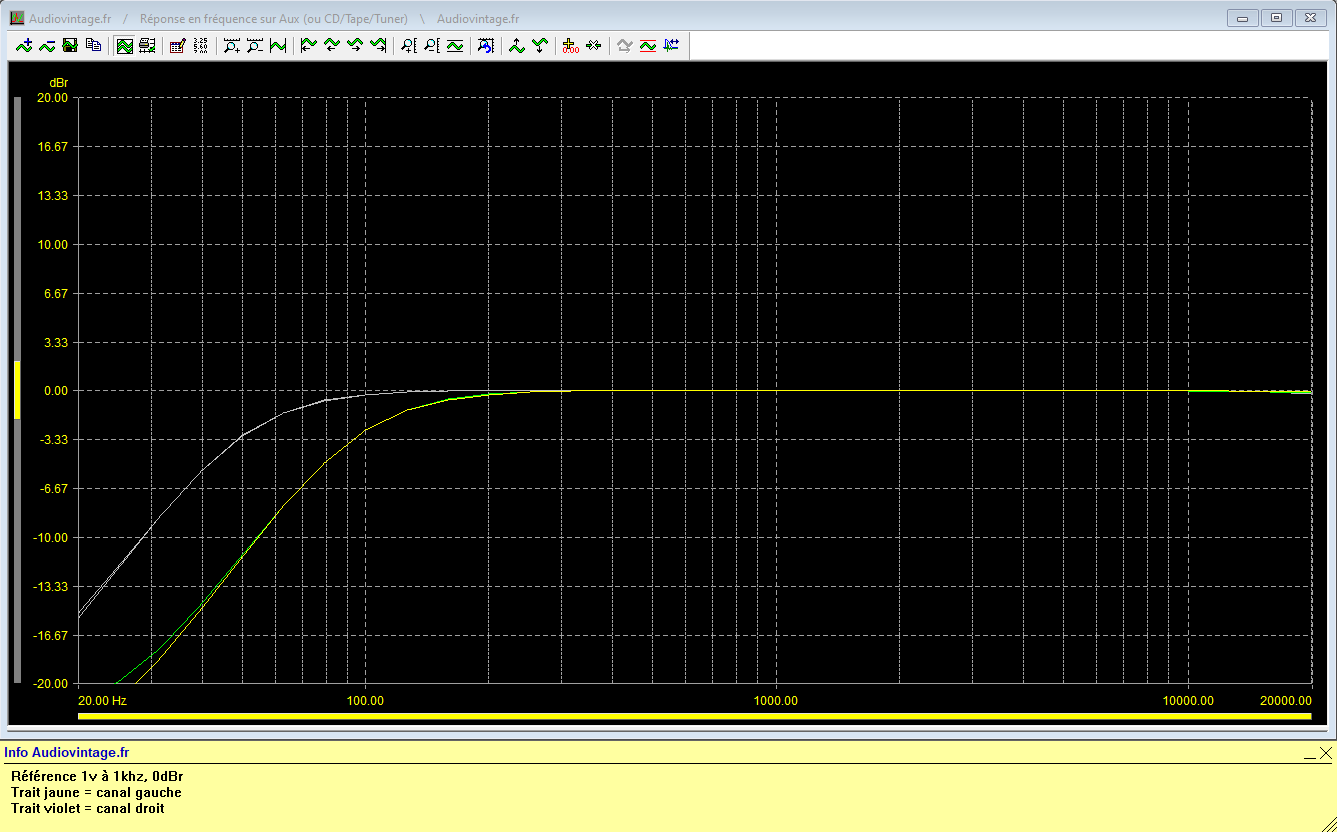Click the -3.33 Y-axis label
The image size is (1337, 832).
pyautogui.click(x=53, y=440)
